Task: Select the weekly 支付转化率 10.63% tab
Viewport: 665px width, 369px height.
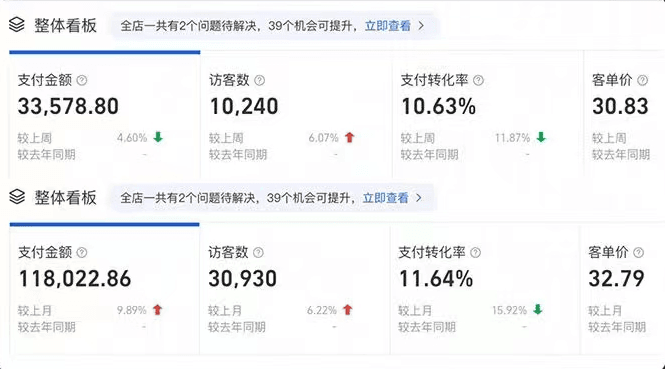Action: pyautogui.click(x=488, y=114)
